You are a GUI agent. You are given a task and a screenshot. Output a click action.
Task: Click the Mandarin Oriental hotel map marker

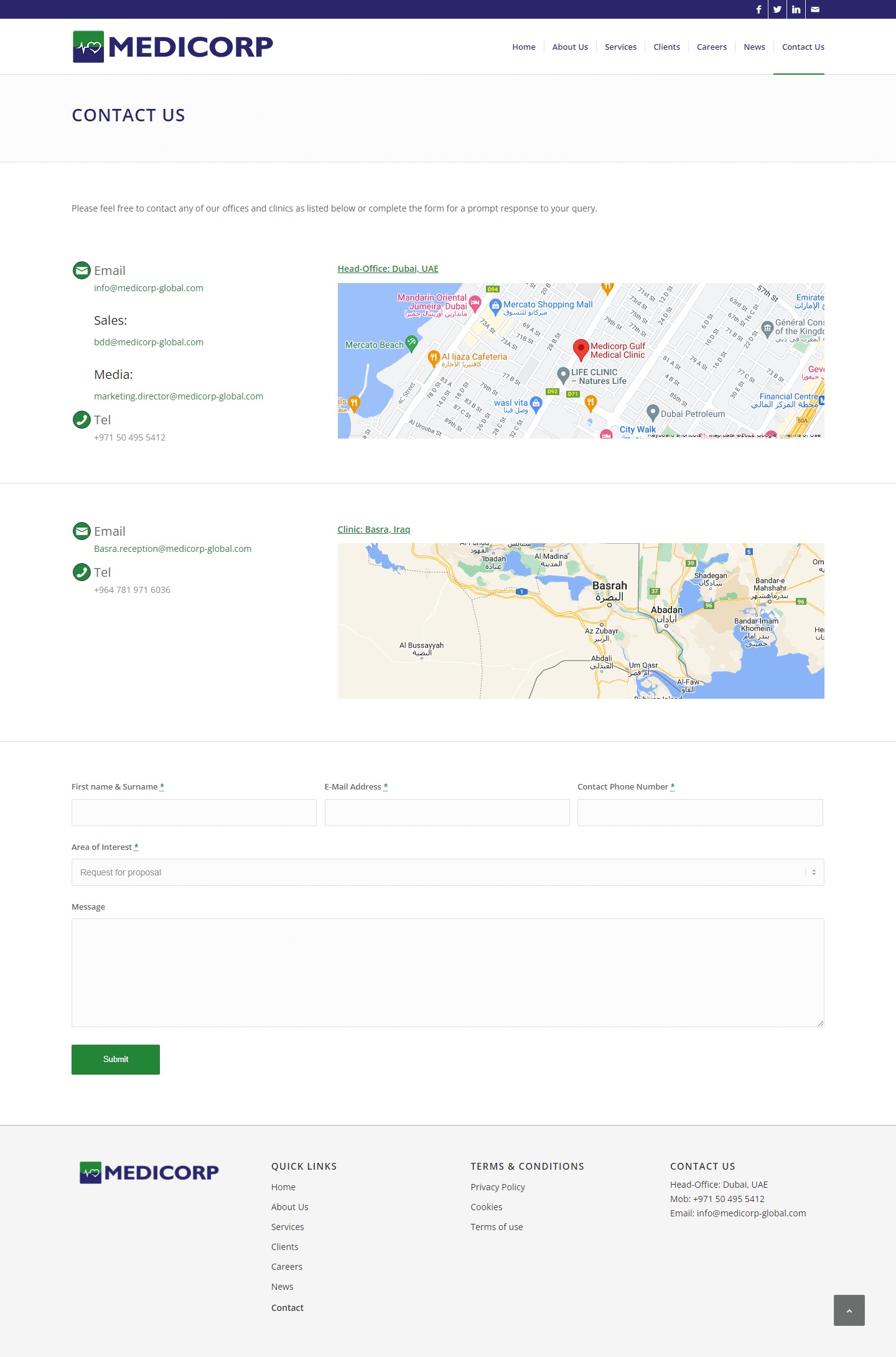475,304
